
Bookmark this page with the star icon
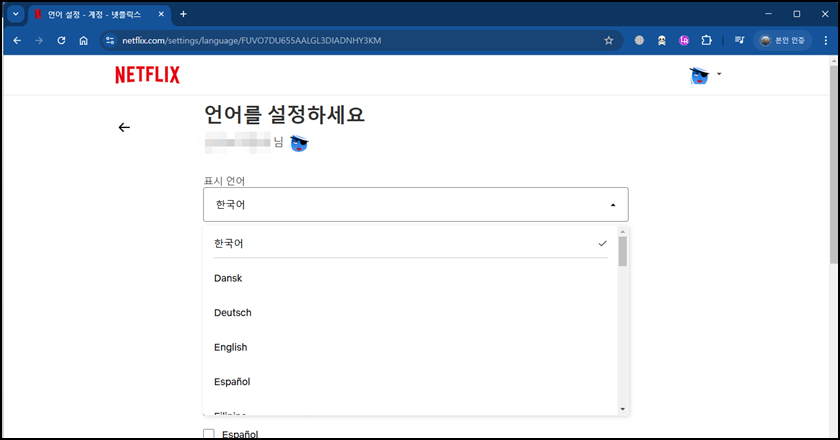[x=609, y=41]
